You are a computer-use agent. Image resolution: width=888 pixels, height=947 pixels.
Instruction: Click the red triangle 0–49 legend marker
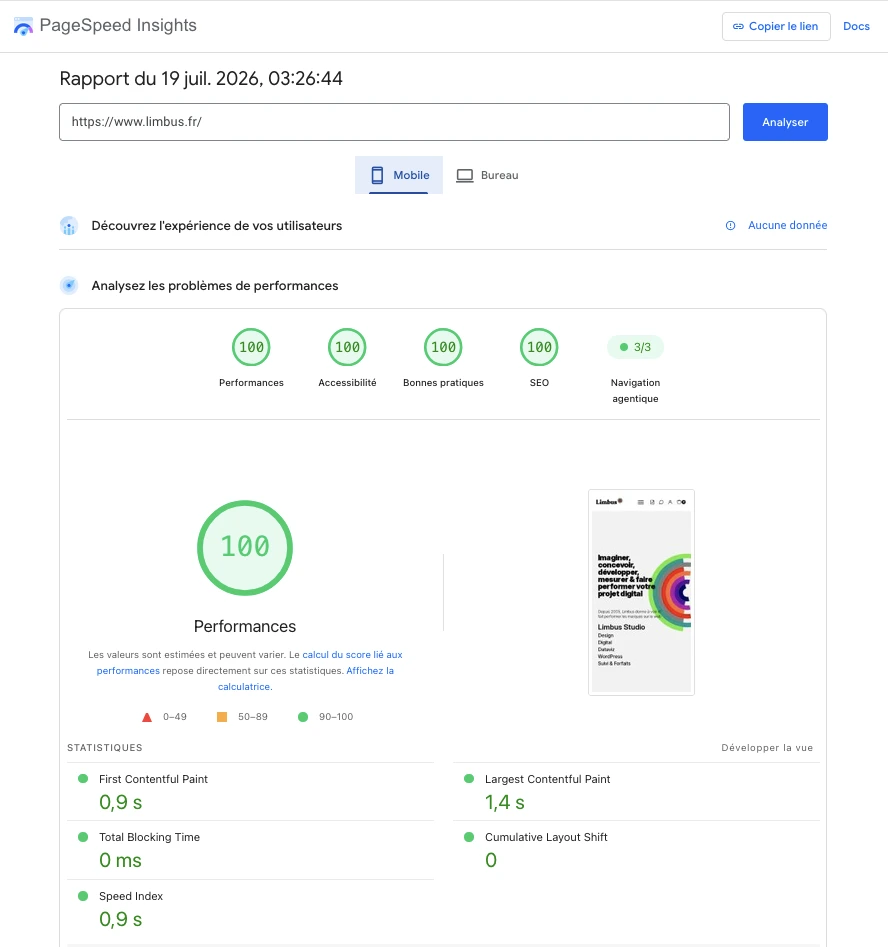tap(147, 717)
